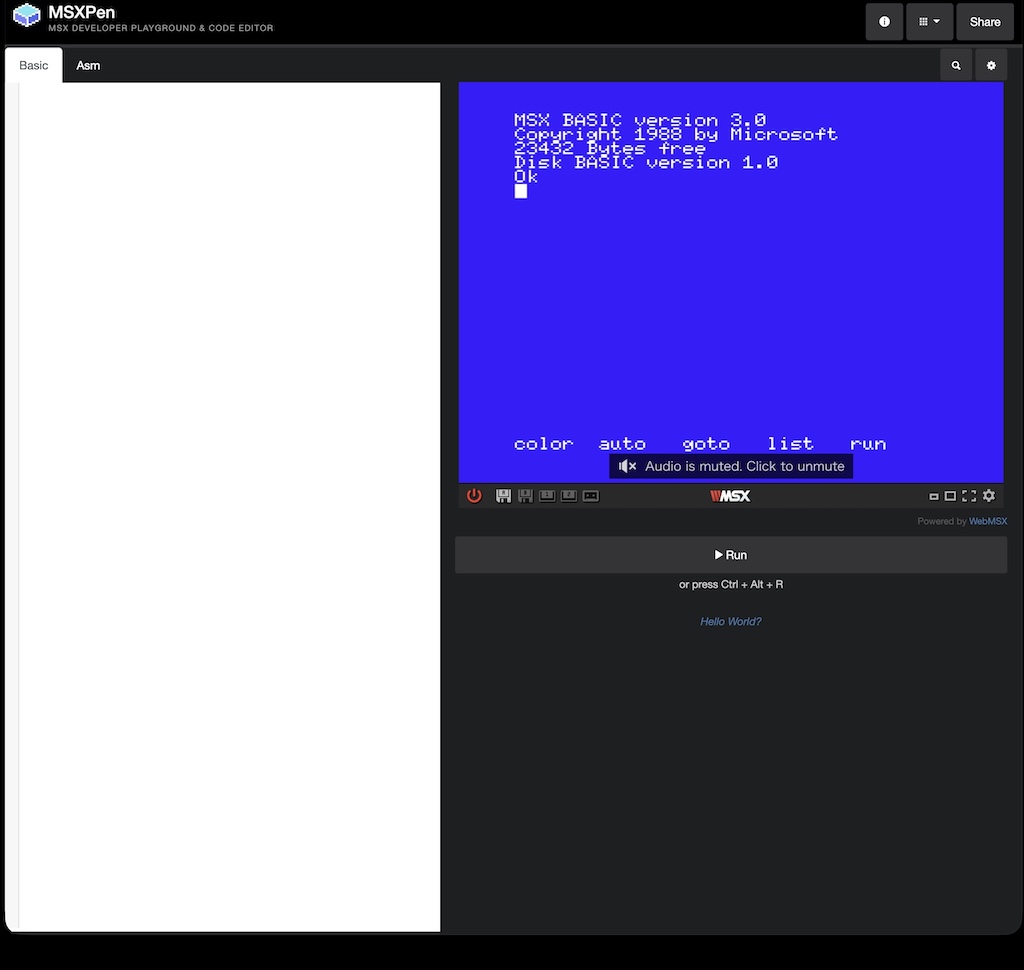Open Disk Drive B in the WebMSX toolbar

coord(524,495)
